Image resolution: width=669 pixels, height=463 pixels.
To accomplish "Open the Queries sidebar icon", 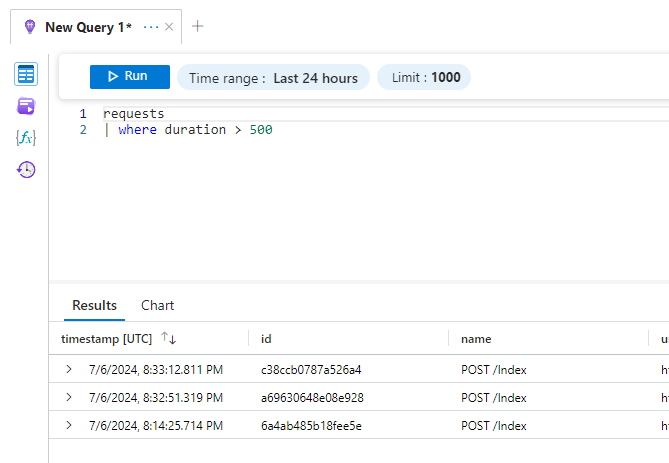I will (26, 106).
